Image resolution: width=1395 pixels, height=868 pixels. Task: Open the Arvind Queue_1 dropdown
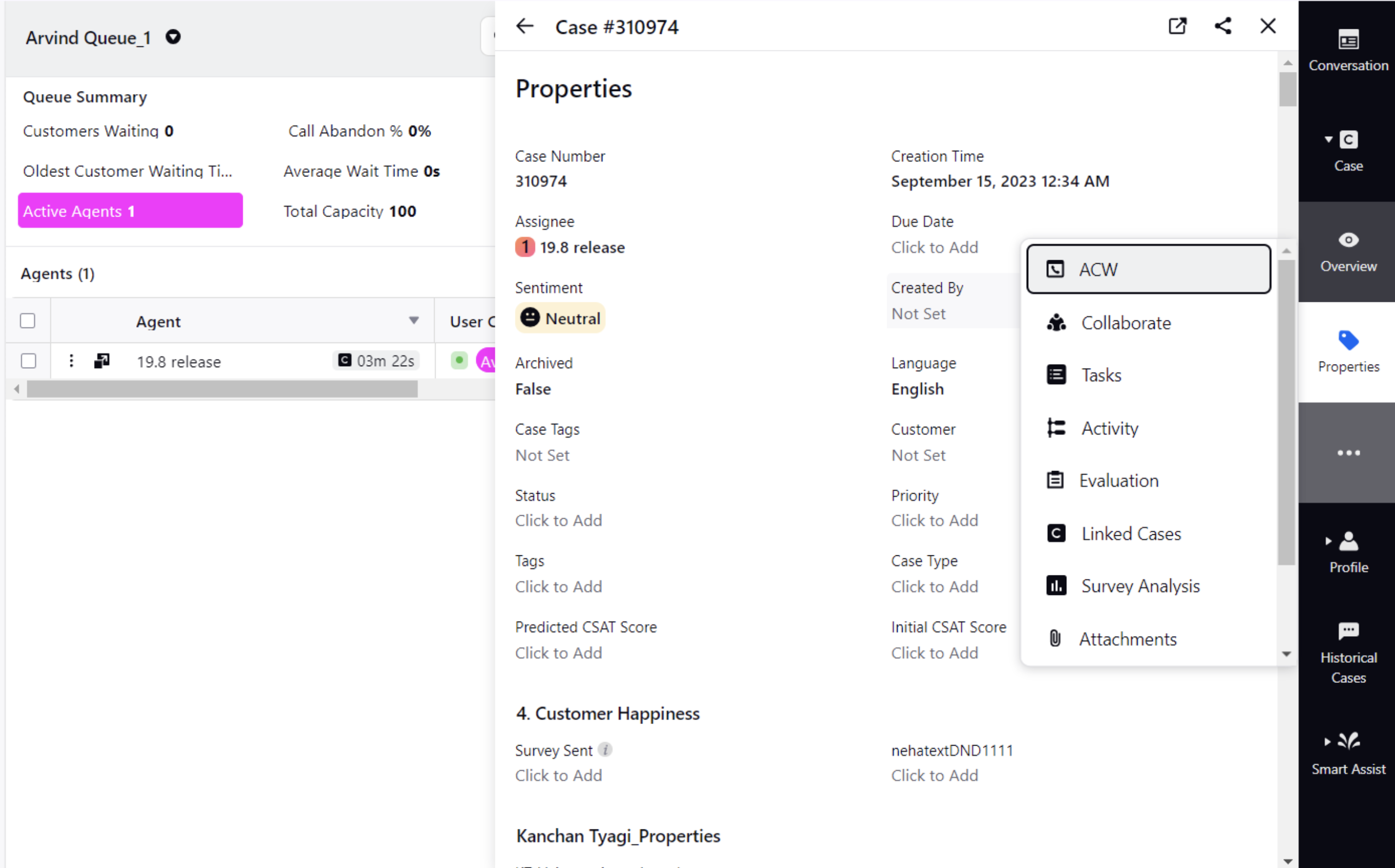pos(173,38)
